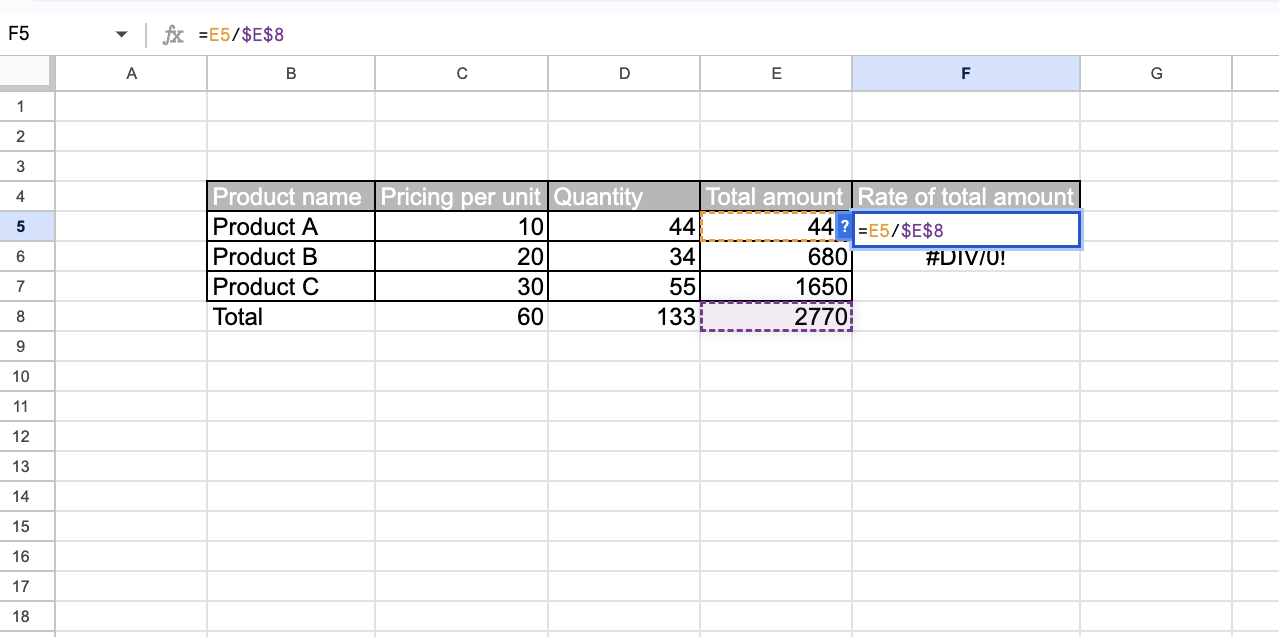Image resolution: width=1279 pixels, height=637 pixels.
Task: Select column F header
Action: 966,73
